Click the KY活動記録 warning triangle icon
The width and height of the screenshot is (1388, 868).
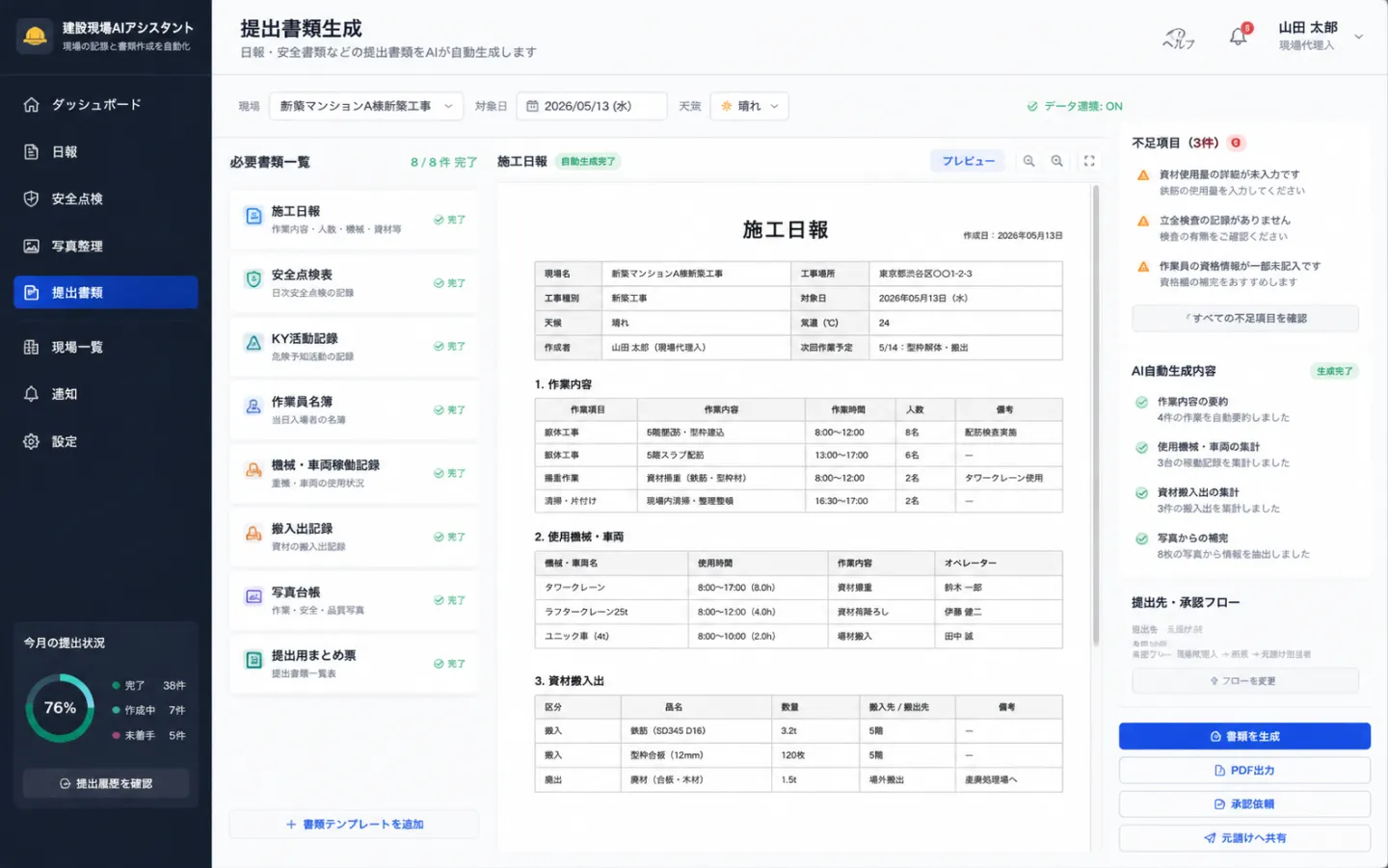pos(254,343)
